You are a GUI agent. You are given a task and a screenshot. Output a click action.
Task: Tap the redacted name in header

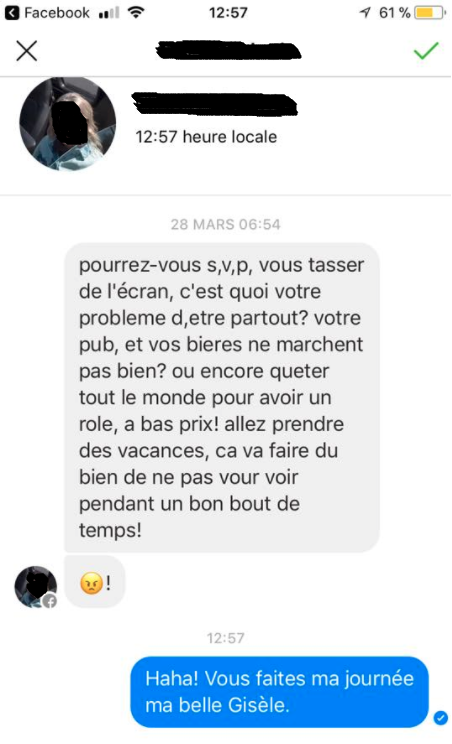point(229,51)
